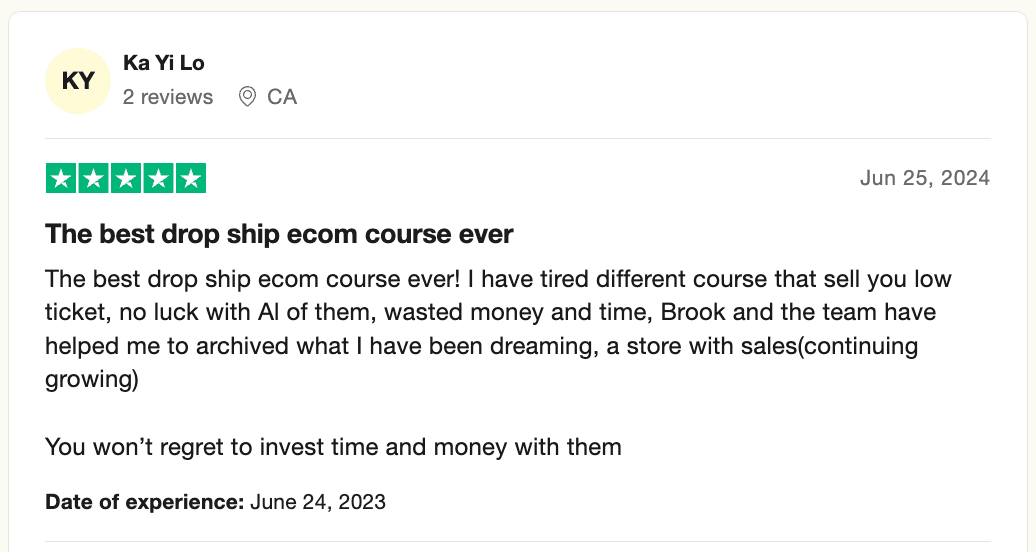Image resolution: width=1036 pixels, height=552 pixels.
Task: Open the Ka Yi Lo reviewer profile
Action: (x=163, y=63)
